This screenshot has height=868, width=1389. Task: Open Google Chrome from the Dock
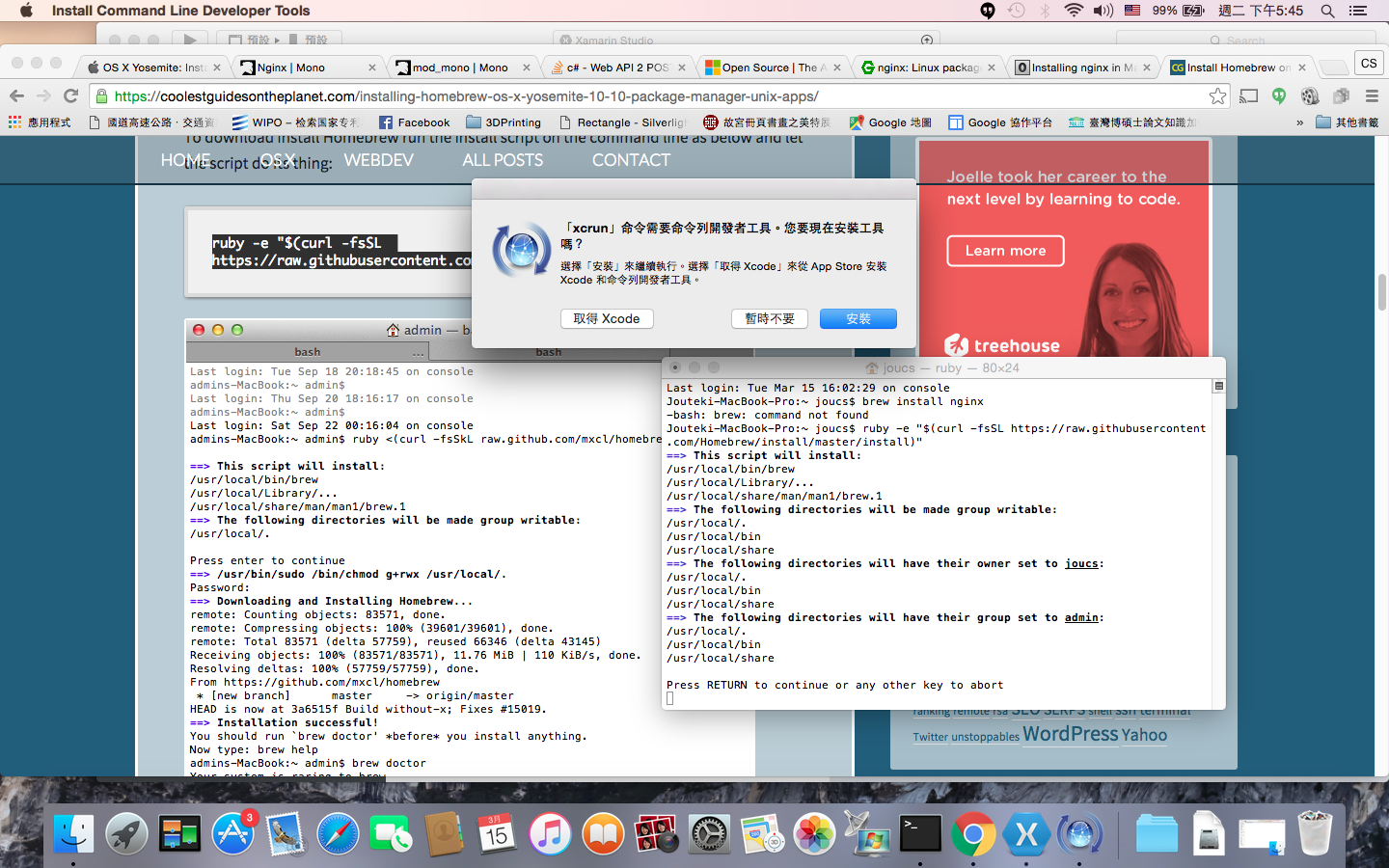(973, 834)
